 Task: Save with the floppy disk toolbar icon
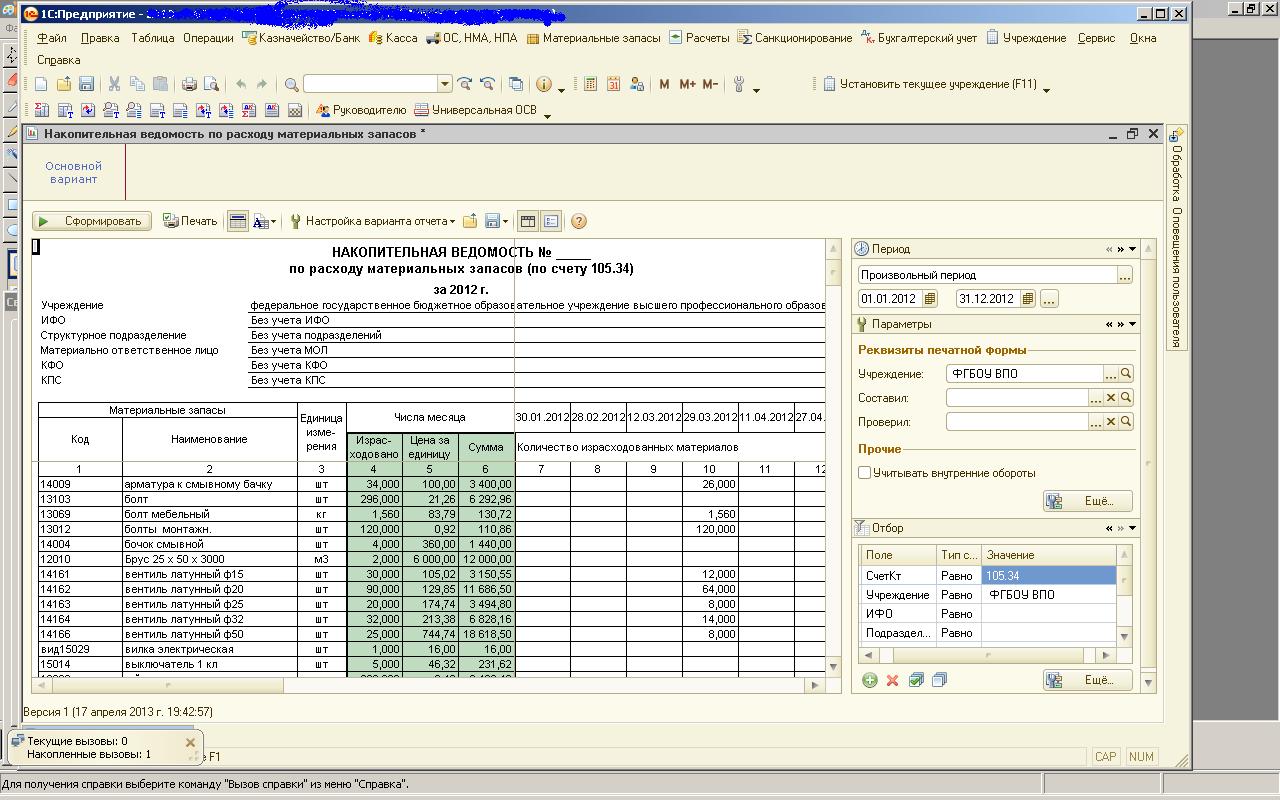click(86, 85)
